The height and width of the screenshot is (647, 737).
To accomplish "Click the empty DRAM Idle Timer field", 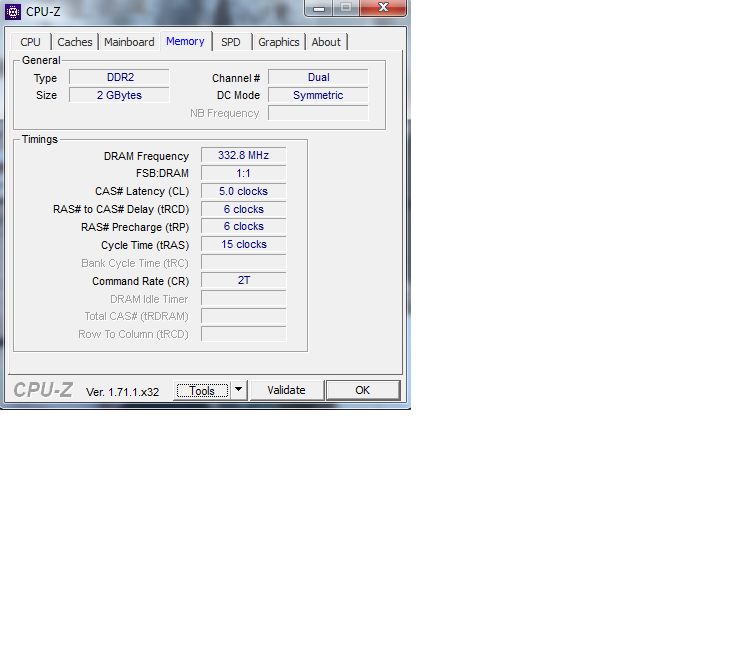I will [243, 298].
